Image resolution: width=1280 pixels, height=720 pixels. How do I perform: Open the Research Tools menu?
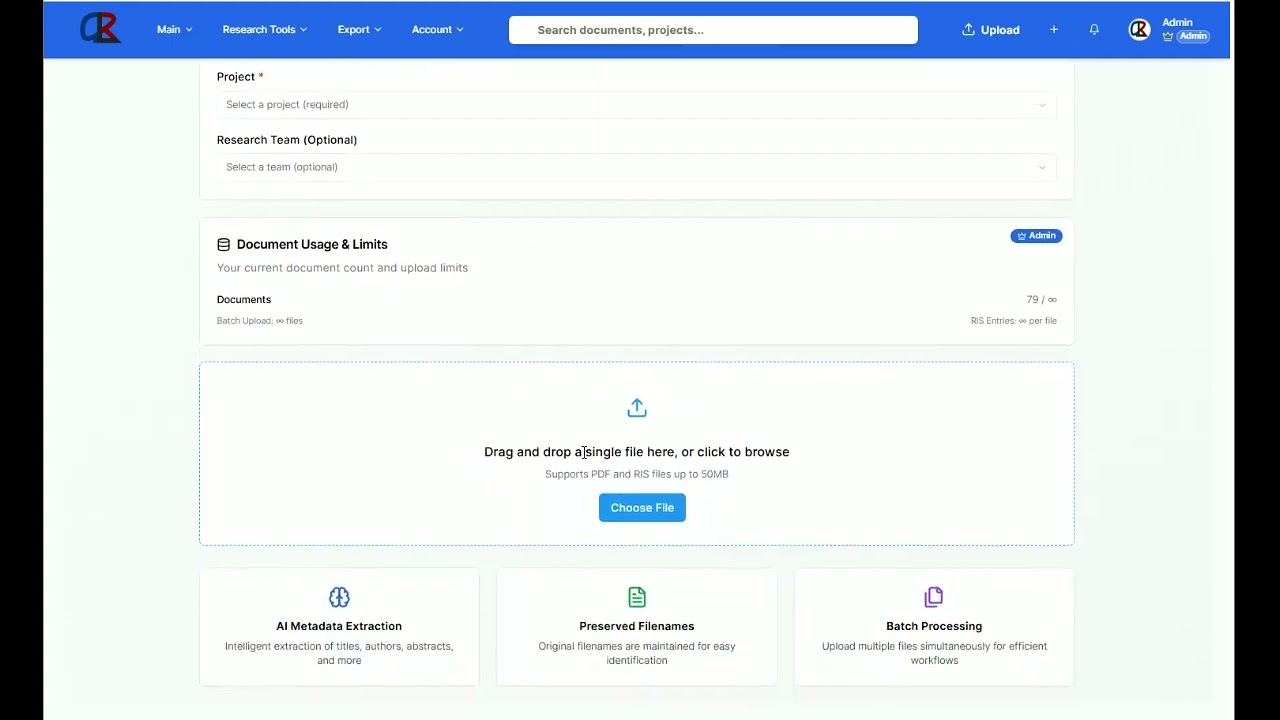[x=264, y=30]
